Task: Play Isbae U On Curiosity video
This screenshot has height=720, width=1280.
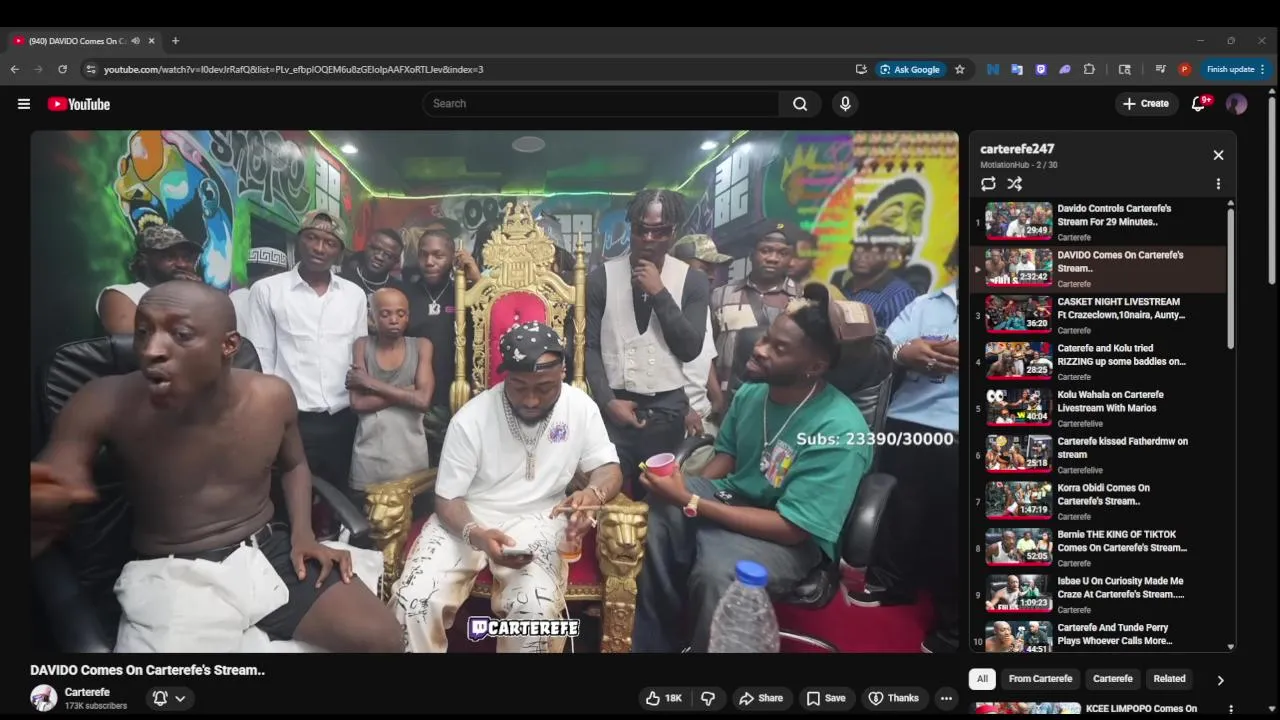Action: click(x=1097, y=594)
